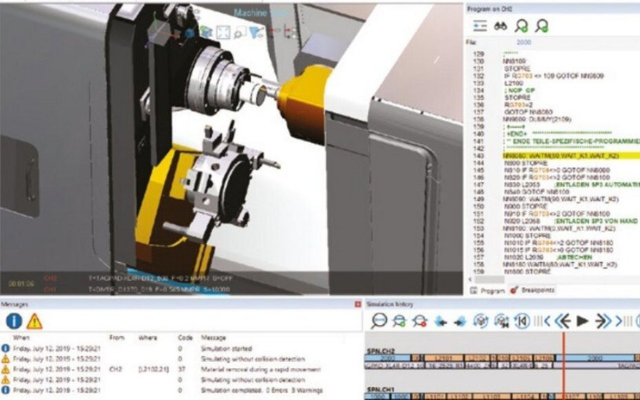Click the single step back arrow button

pyautogui.click(x=547, y=321)
